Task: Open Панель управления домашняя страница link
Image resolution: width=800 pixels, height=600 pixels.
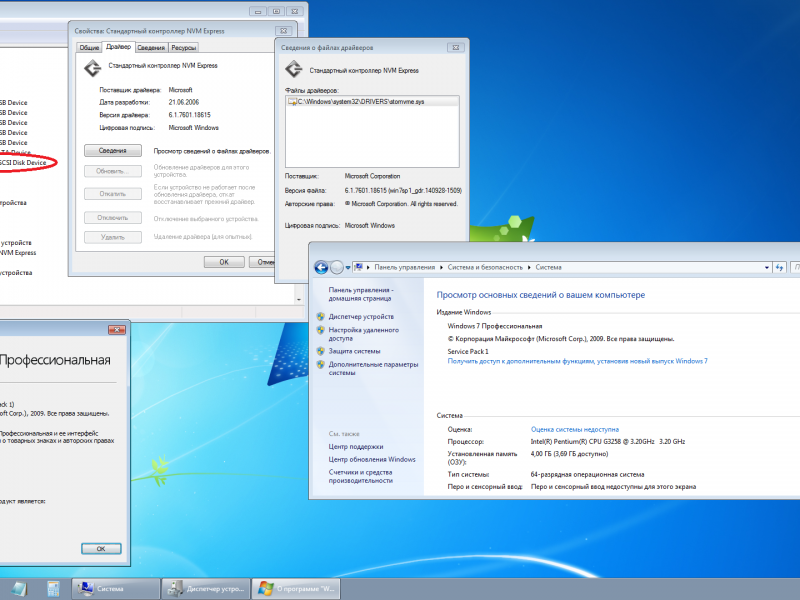Action: (x=361, y=294)
